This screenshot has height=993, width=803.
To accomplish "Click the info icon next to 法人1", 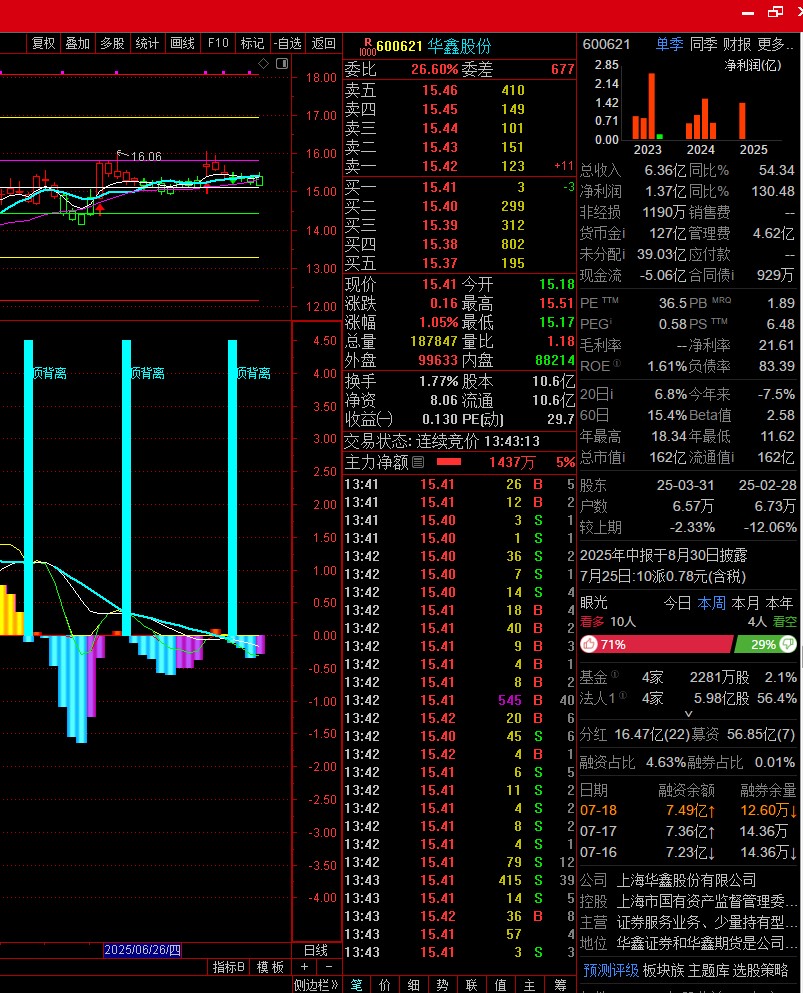I will pos(623,695).
